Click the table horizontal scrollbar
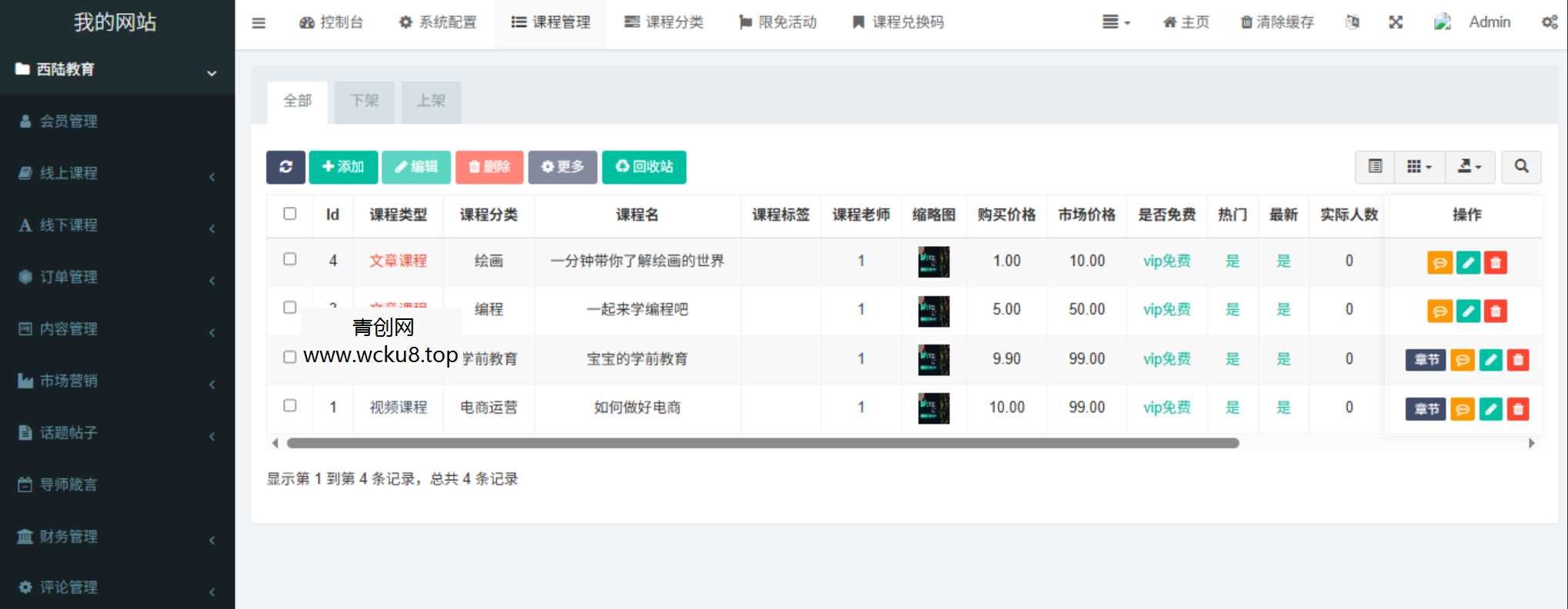 (x=762, y=443)
